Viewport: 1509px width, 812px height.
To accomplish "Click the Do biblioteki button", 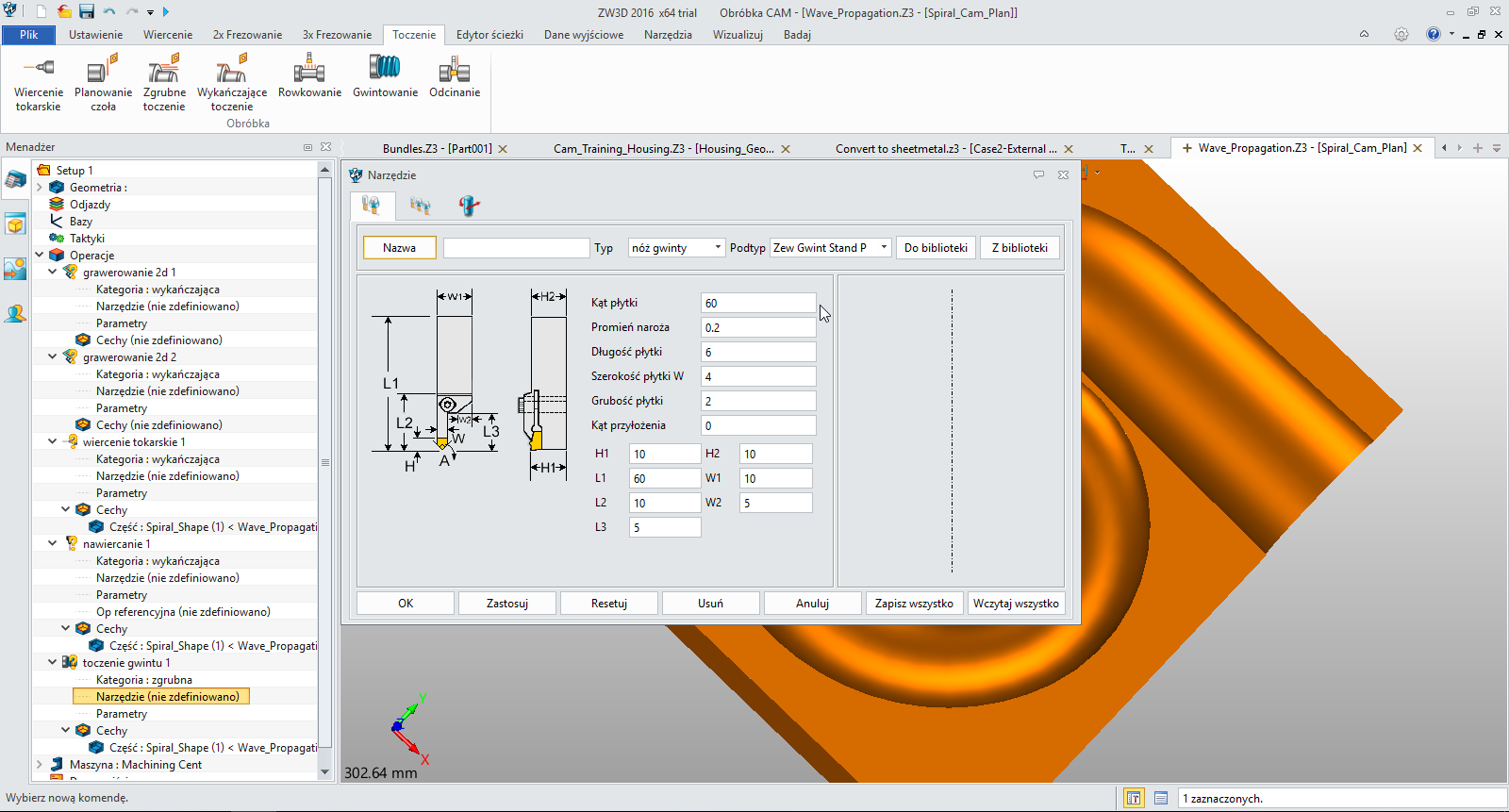I will click(936, 248).
